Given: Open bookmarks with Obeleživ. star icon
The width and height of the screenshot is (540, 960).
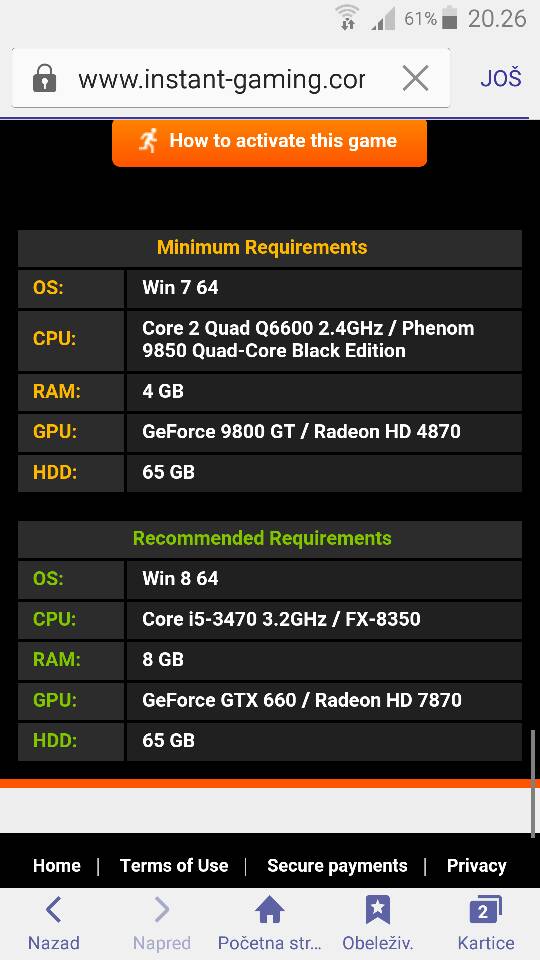Looking at the screenshot, I should point(378,909).
